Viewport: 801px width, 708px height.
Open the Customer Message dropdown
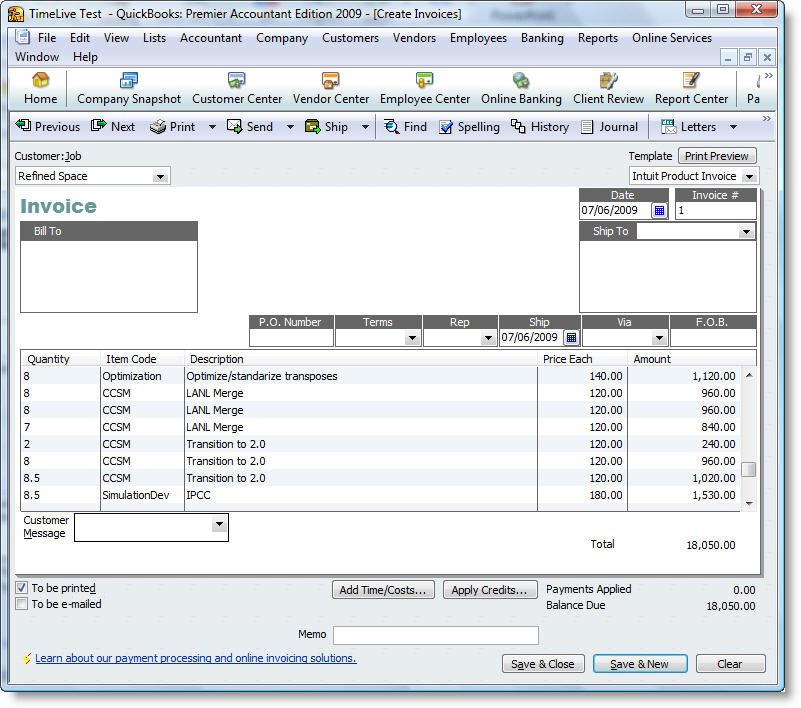point(219,524)
